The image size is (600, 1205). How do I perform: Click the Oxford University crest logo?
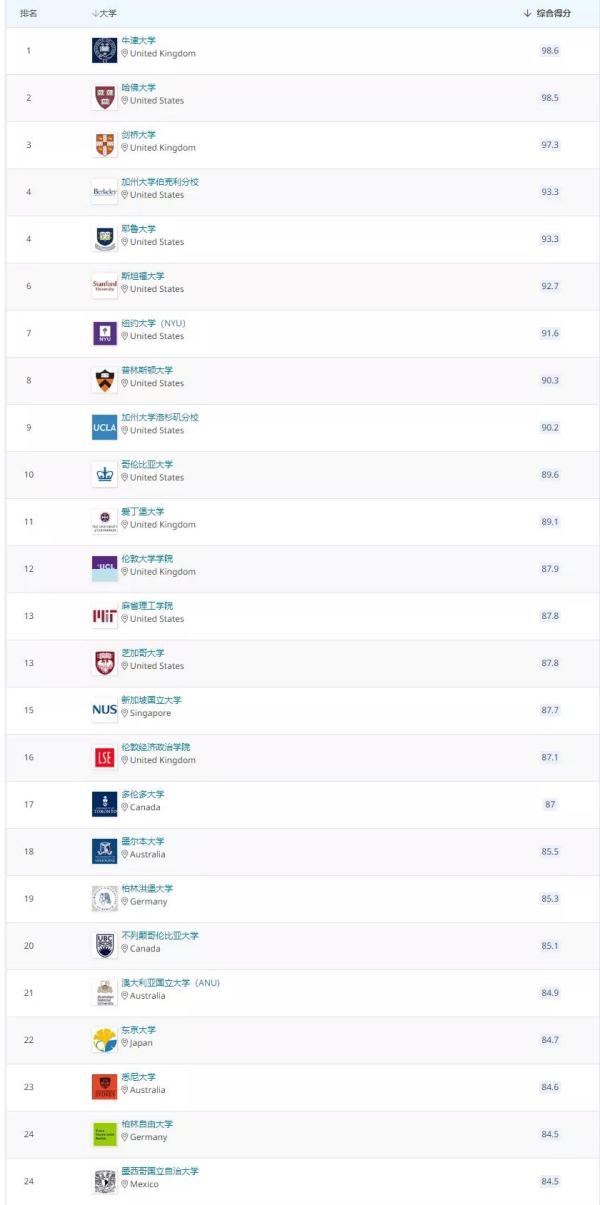105,50
